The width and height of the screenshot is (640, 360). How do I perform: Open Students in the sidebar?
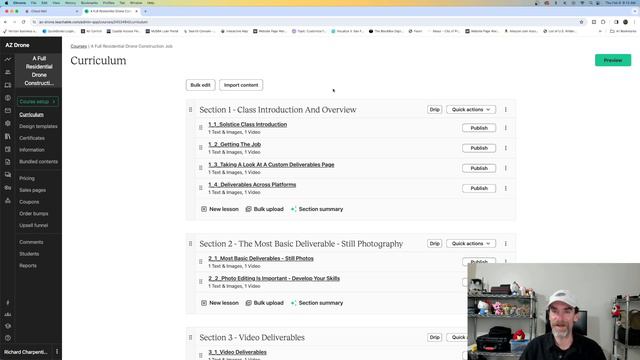click(x=29, y=254)
